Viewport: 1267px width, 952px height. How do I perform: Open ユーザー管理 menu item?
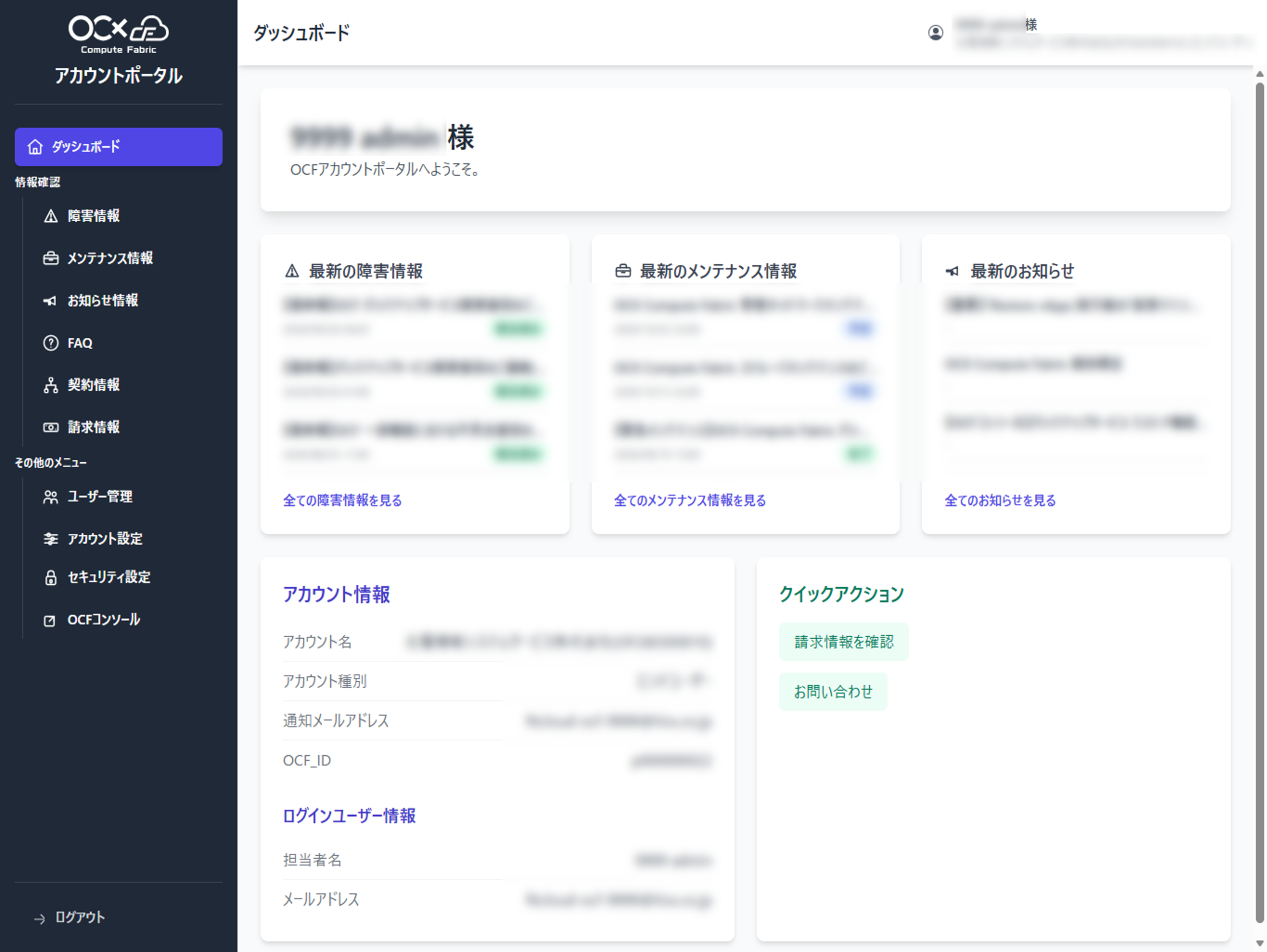point(100,496)
